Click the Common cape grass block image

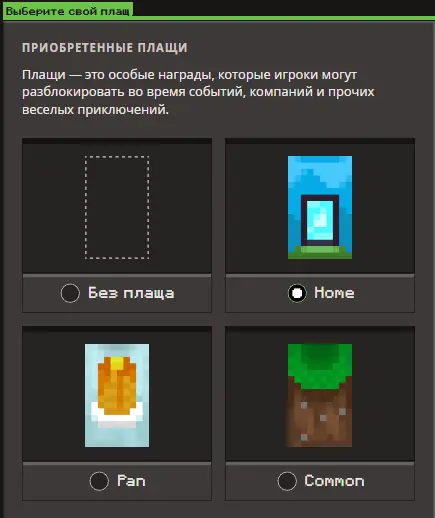coord(320,395)
